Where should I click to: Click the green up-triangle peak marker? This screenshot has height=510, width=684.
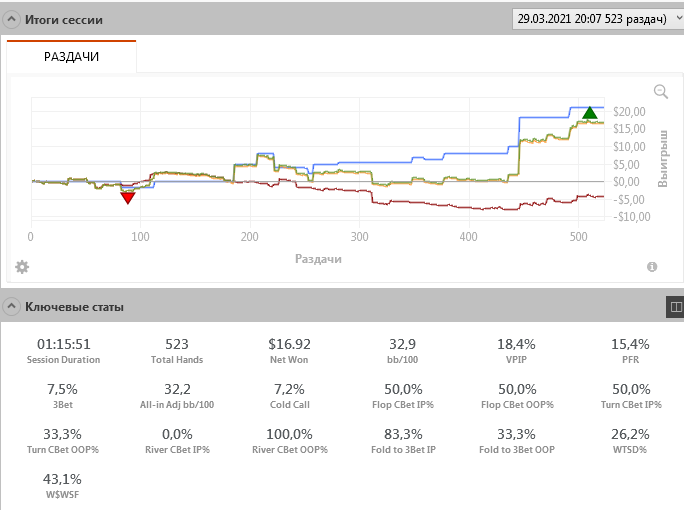[589, 113]
